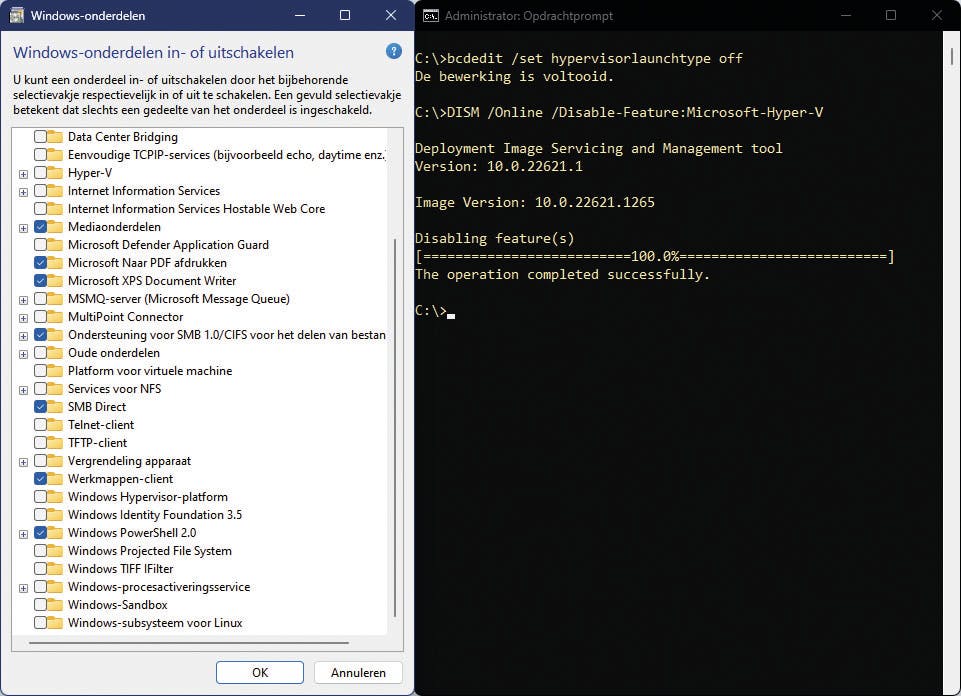This screenshot has width=961, height=696.
Task: Expand the Internet Information Services node
Action: tap(23, 191)
